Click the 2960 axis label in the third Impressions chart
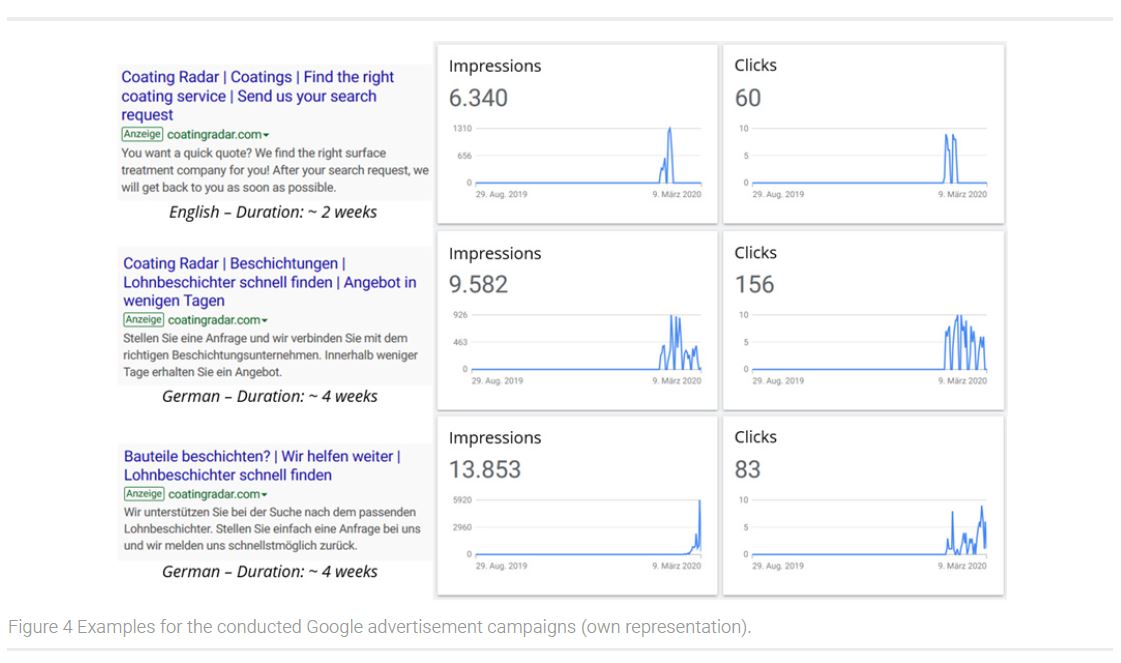The image size is (1121, 663). [x=462, y=527]
